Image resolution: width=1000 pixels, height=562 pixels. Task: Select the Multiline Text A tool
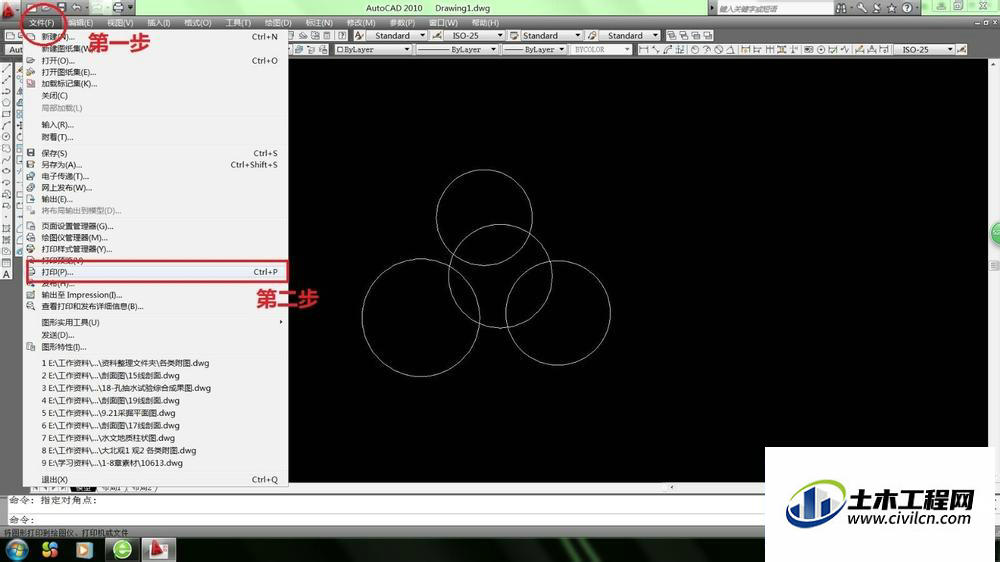click(x=6, y=274)
